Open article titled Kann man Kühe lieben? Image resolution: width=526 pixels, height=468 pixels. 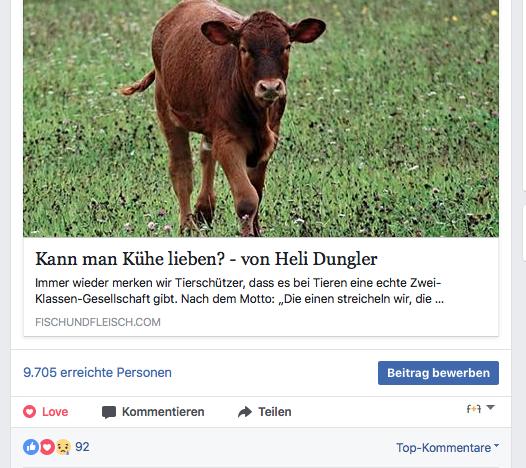click(206, 259)
